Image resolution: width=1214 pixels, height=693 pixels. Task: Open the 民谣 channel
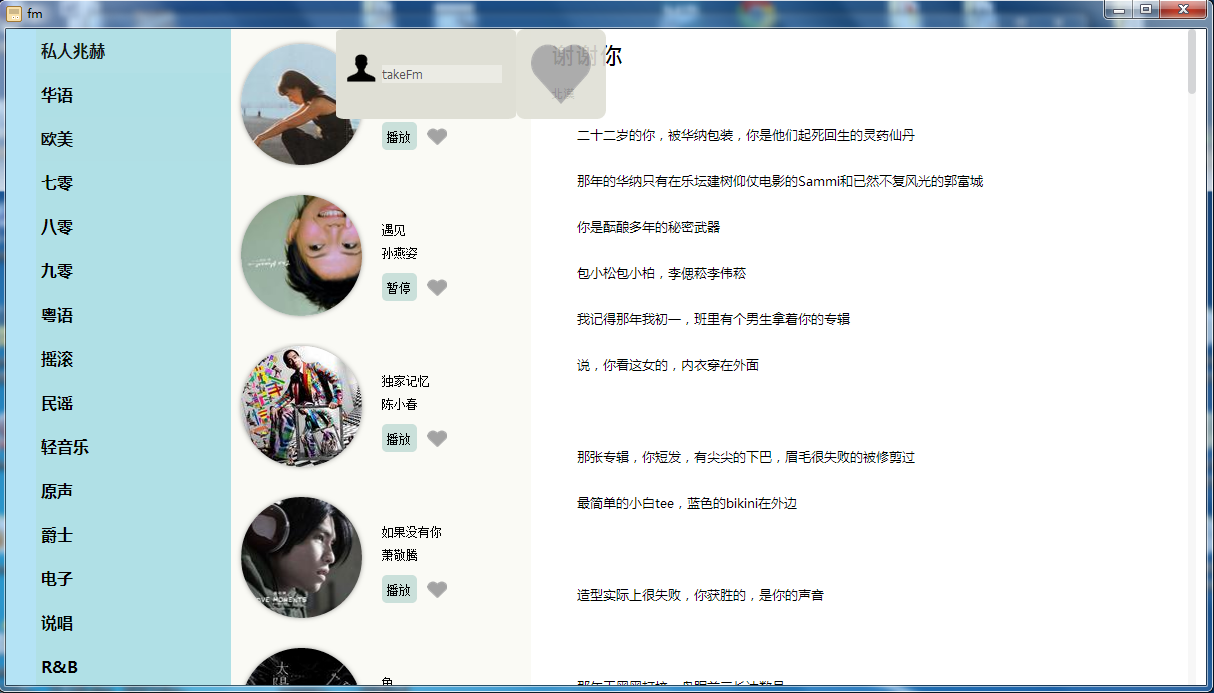coord(57,403)
